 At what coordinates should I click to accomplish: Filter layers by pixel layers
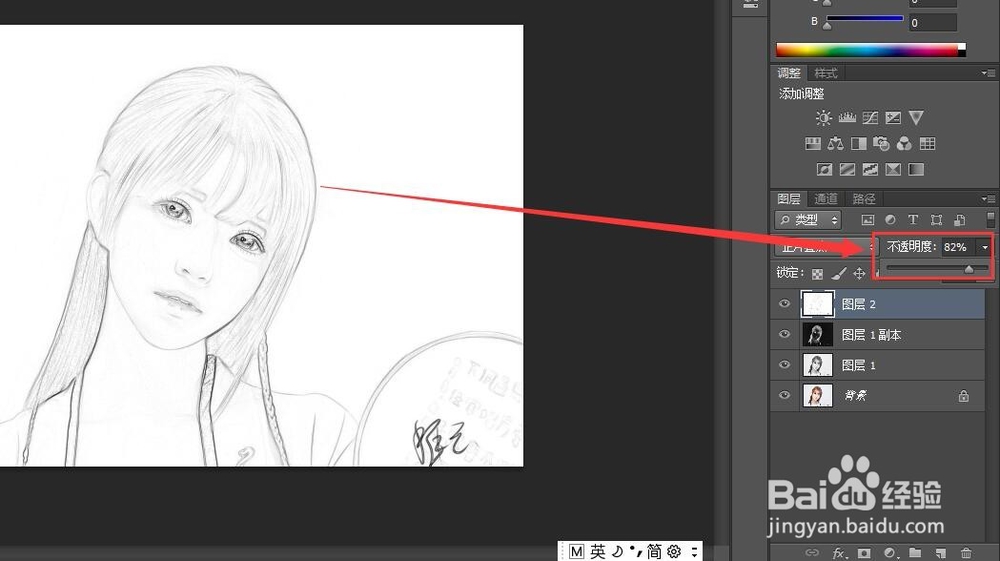point(867,220)
